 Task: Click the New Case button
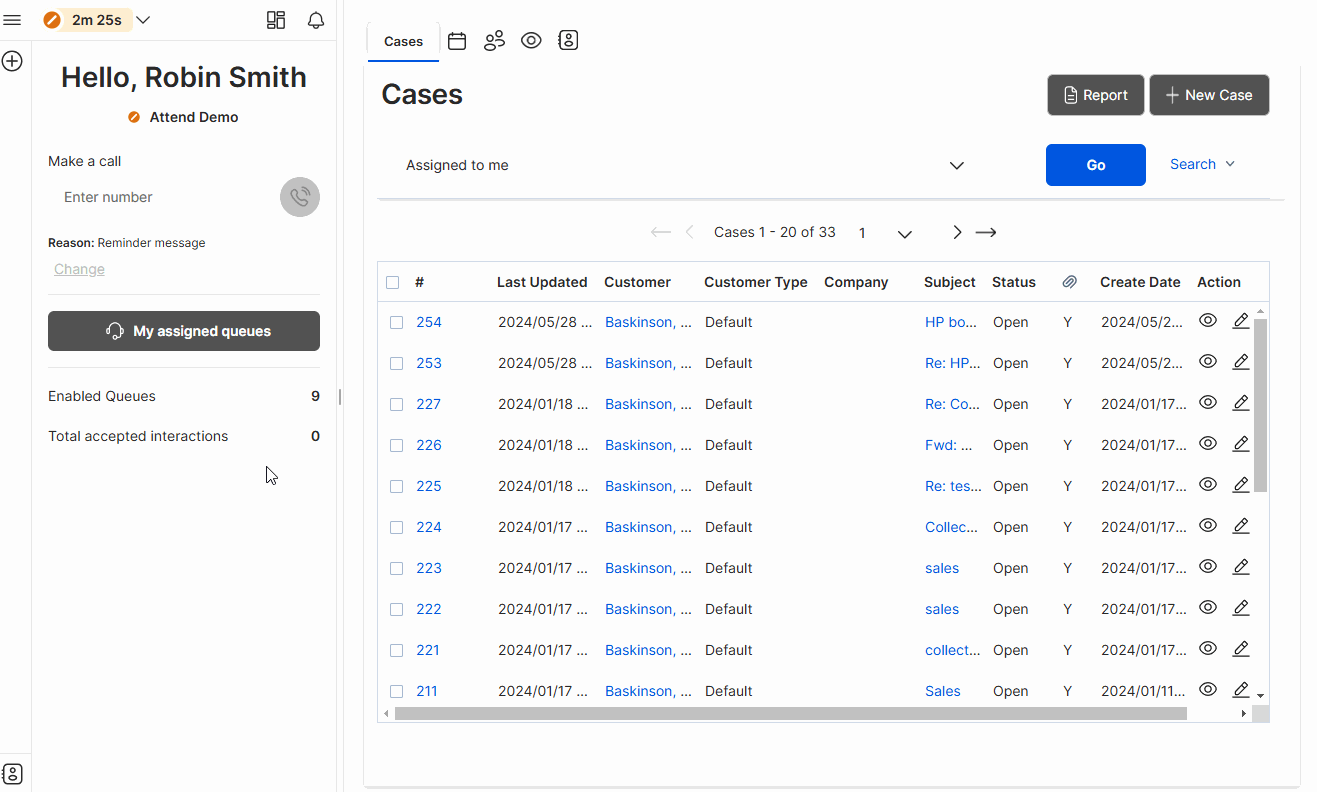[x=1209, y=95]
